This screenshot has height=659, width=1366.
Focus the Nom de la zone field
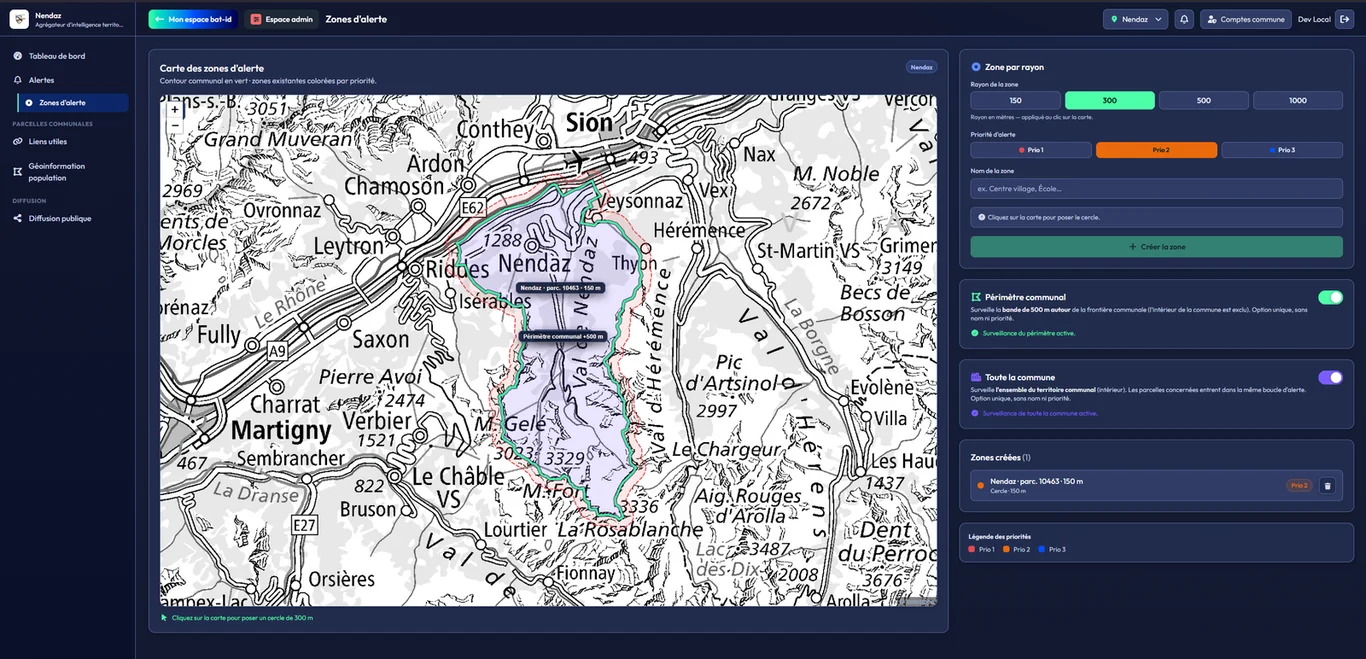[1157, 189]
